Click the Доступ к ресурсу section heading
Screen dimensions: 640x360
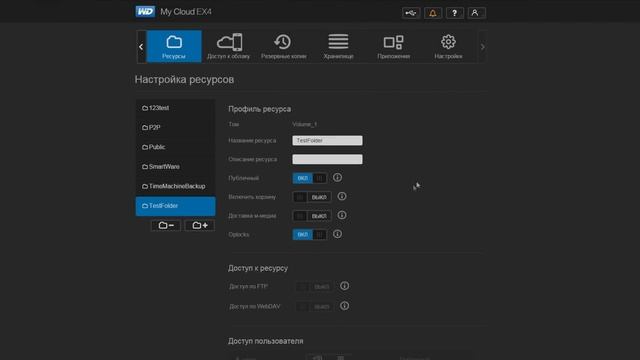(x=258, y=268)
